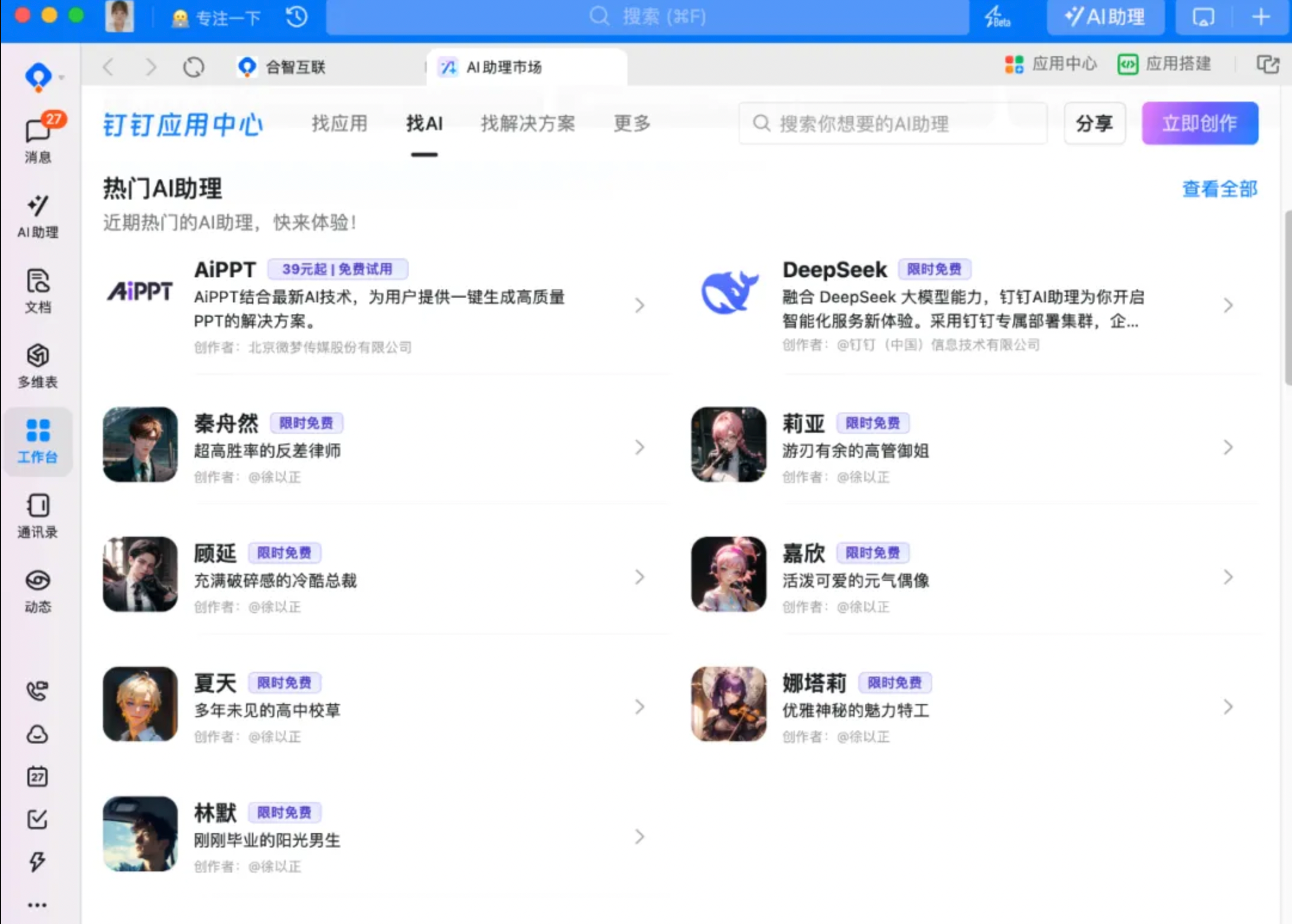The height and width of the screenshot is (924, 1292).
Task: Click the refresh page icon
Action: [194, 66]
